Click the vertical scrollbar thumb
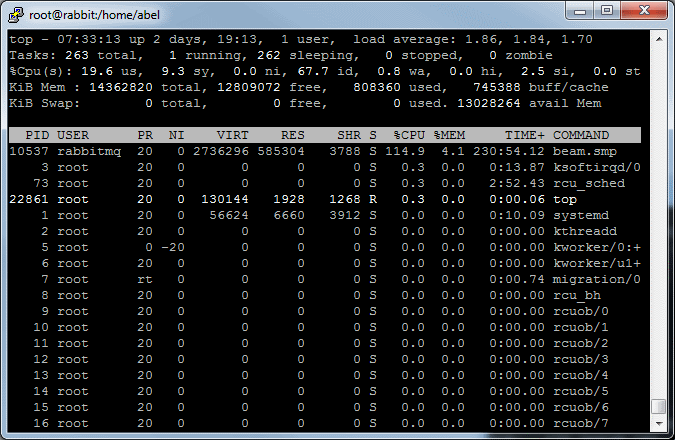The height and width of the screenshot is (440, 675). (x=659, y=406)
